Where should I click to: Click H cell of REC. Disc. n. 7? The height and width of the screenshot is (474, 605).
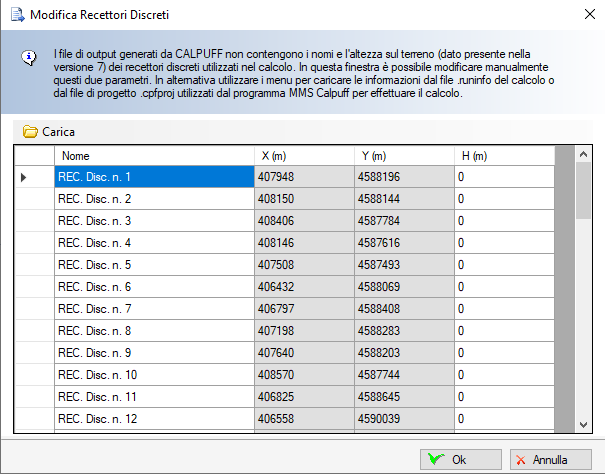(503, 309)
